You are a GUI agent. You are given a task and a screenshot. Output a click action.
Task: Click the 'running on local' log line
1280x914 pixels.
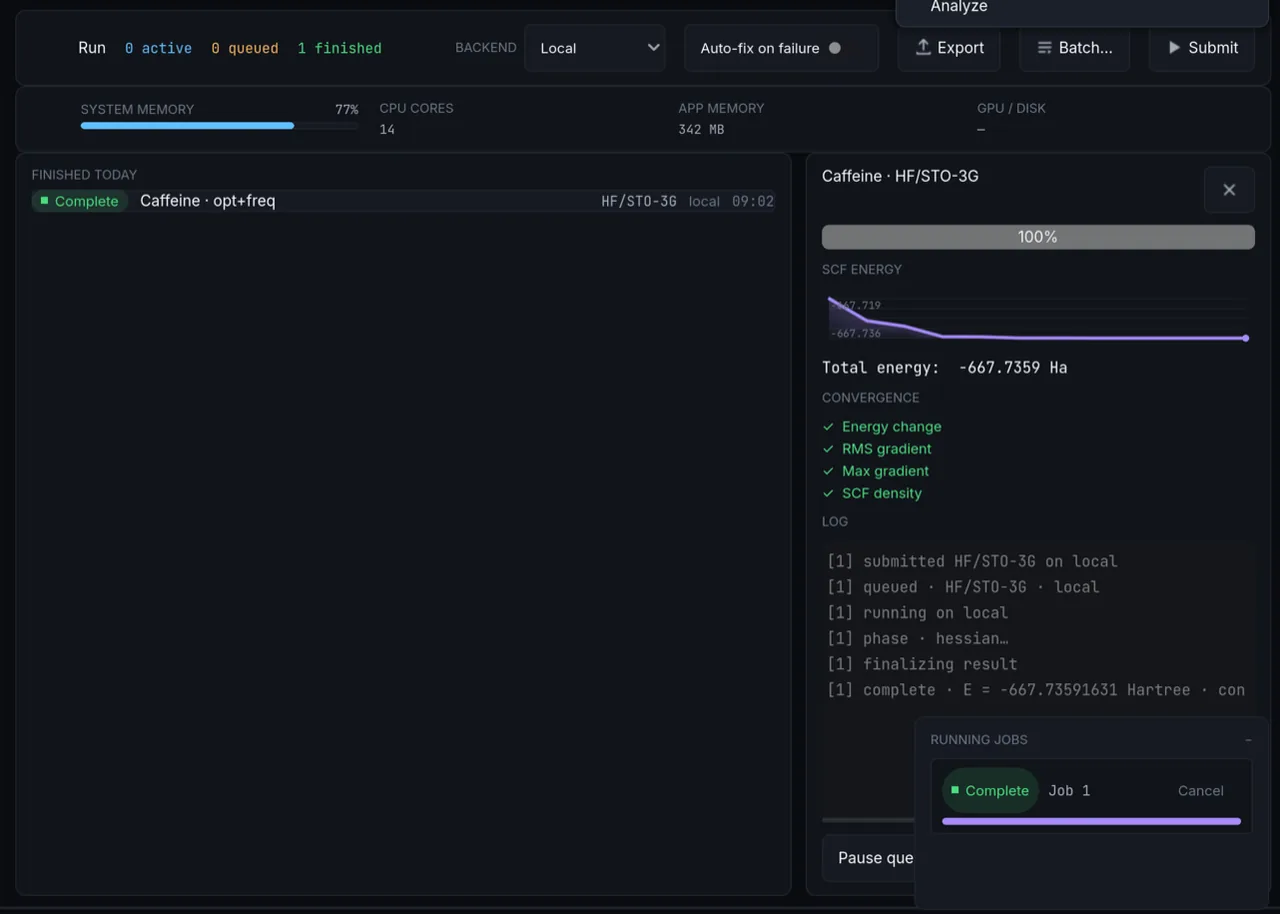point(918,613)
